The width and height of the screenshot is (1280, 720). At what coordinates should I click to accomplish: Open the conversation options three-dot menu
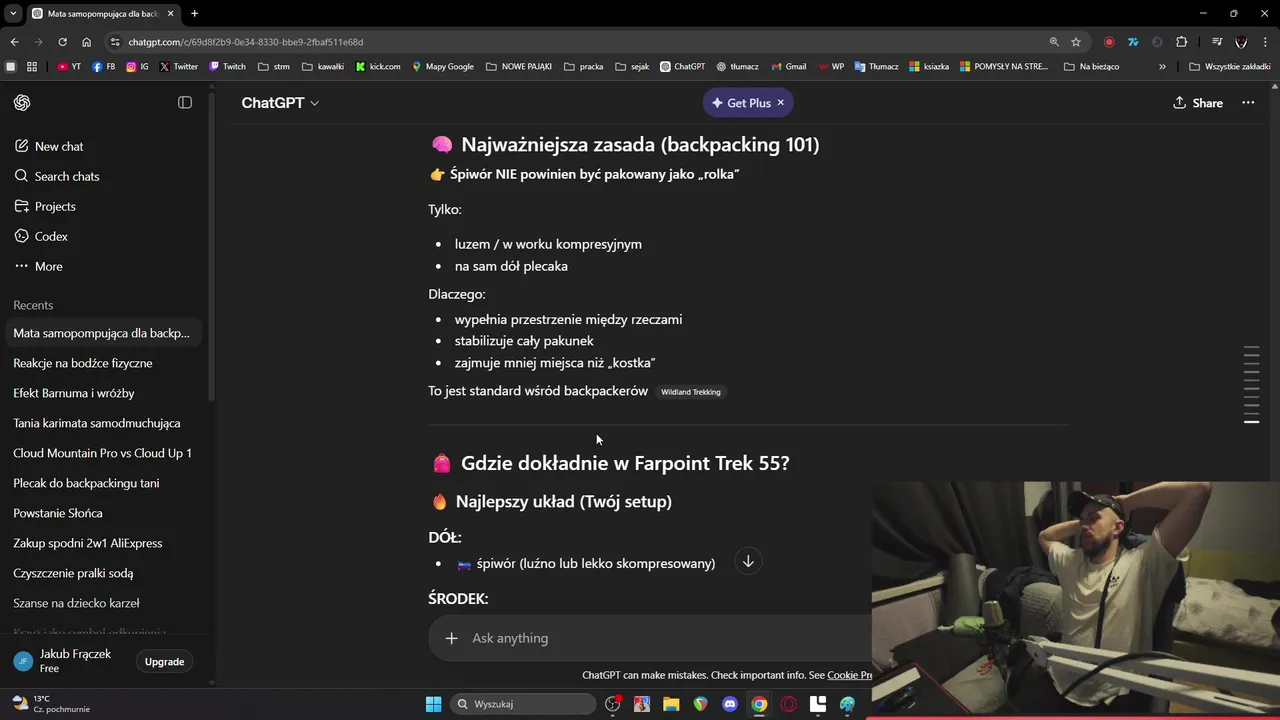[x=1248, y=103]
